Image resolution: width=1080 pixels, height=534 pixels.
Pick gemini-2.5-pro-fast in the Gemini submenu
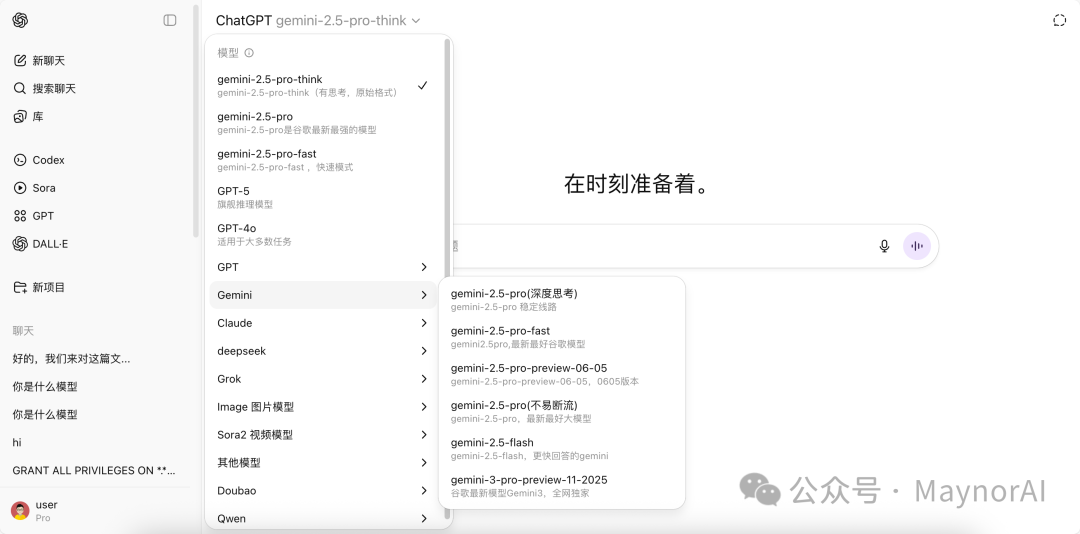click(562, 337)
